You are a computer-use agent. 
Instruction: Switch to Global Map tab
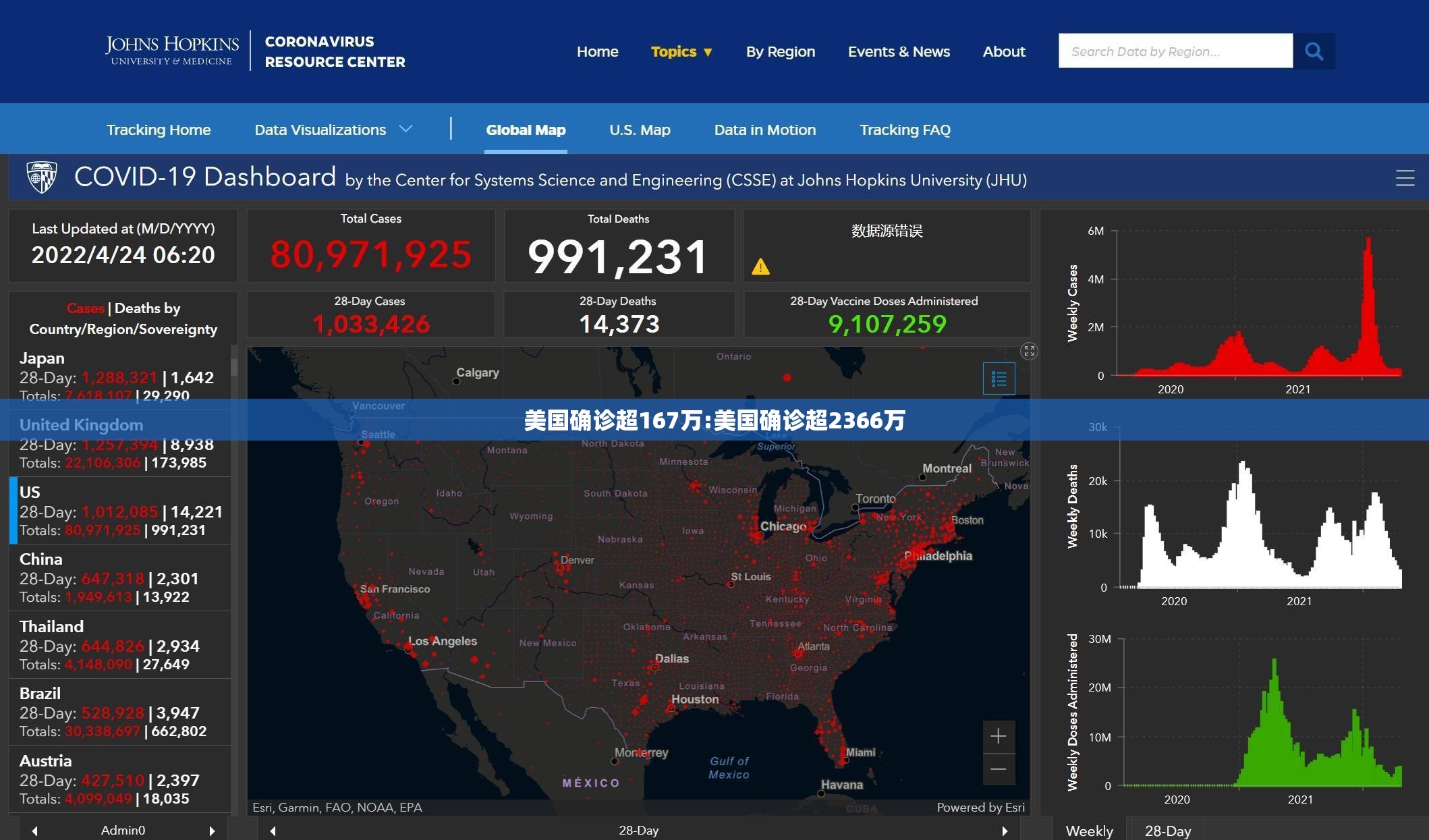[526, 130]
